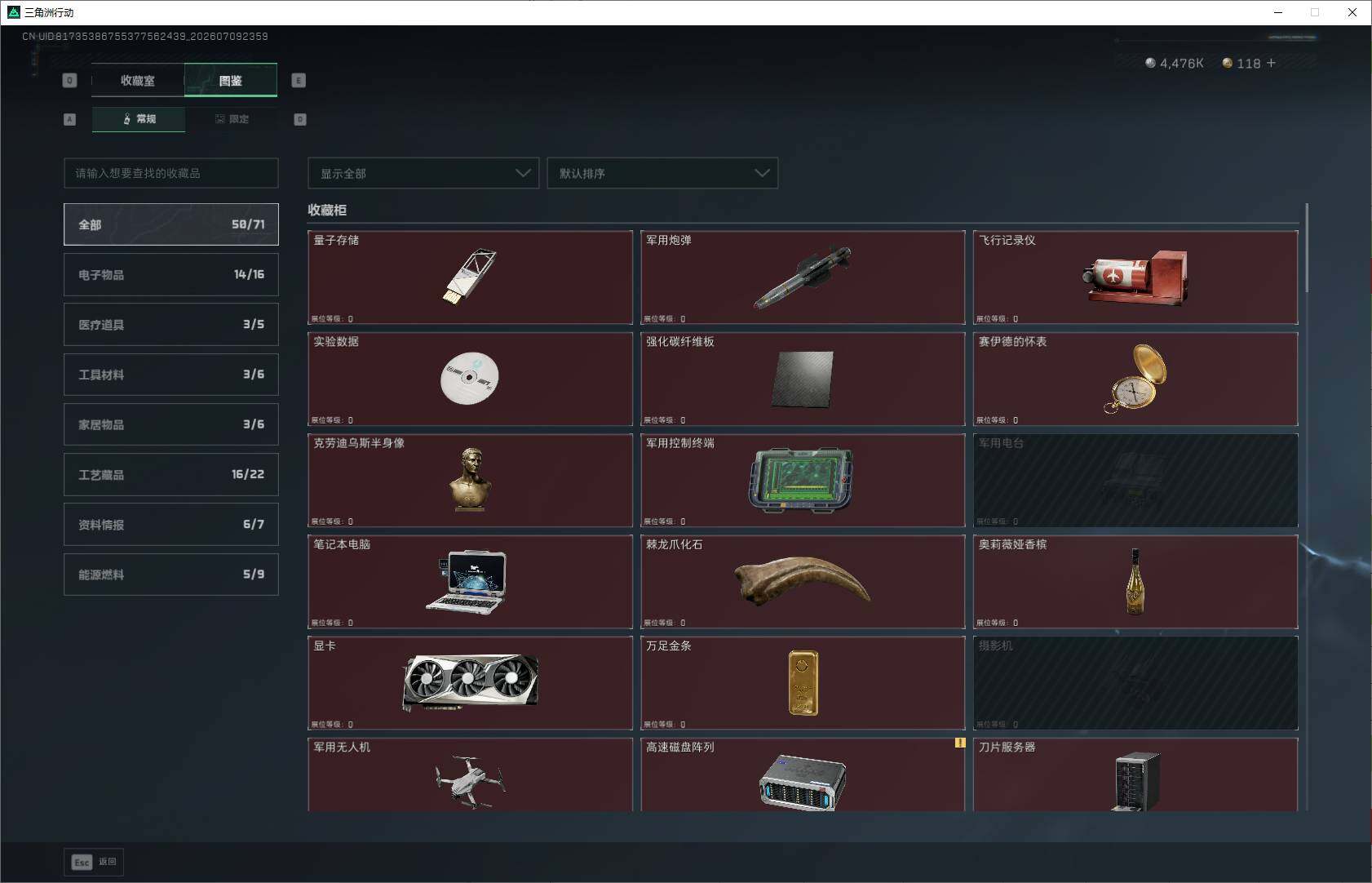This screenshot has width=1372, height=883.
Task: Click the Q key icon beside 收藏室
Action: (x=69, y=80)
